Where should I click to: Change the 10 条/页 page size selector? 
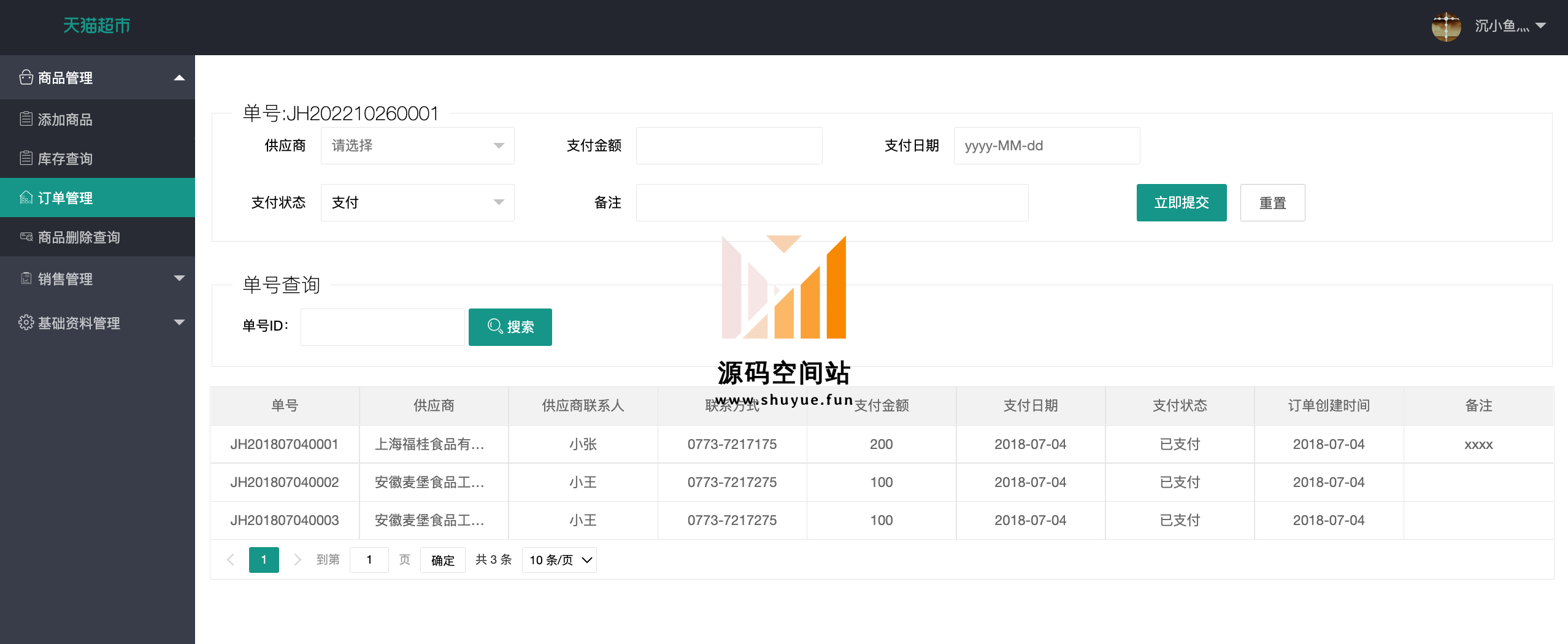[x=559, y=560]
